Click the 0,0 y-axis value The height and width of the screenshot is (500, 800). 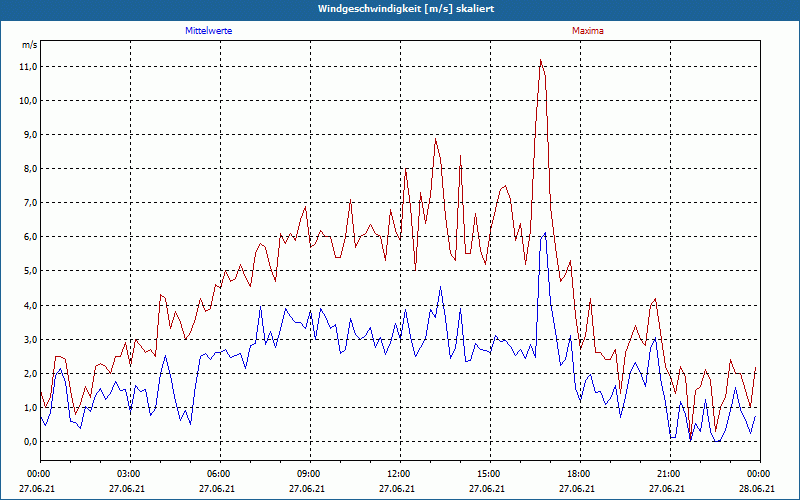pos(30,442)
